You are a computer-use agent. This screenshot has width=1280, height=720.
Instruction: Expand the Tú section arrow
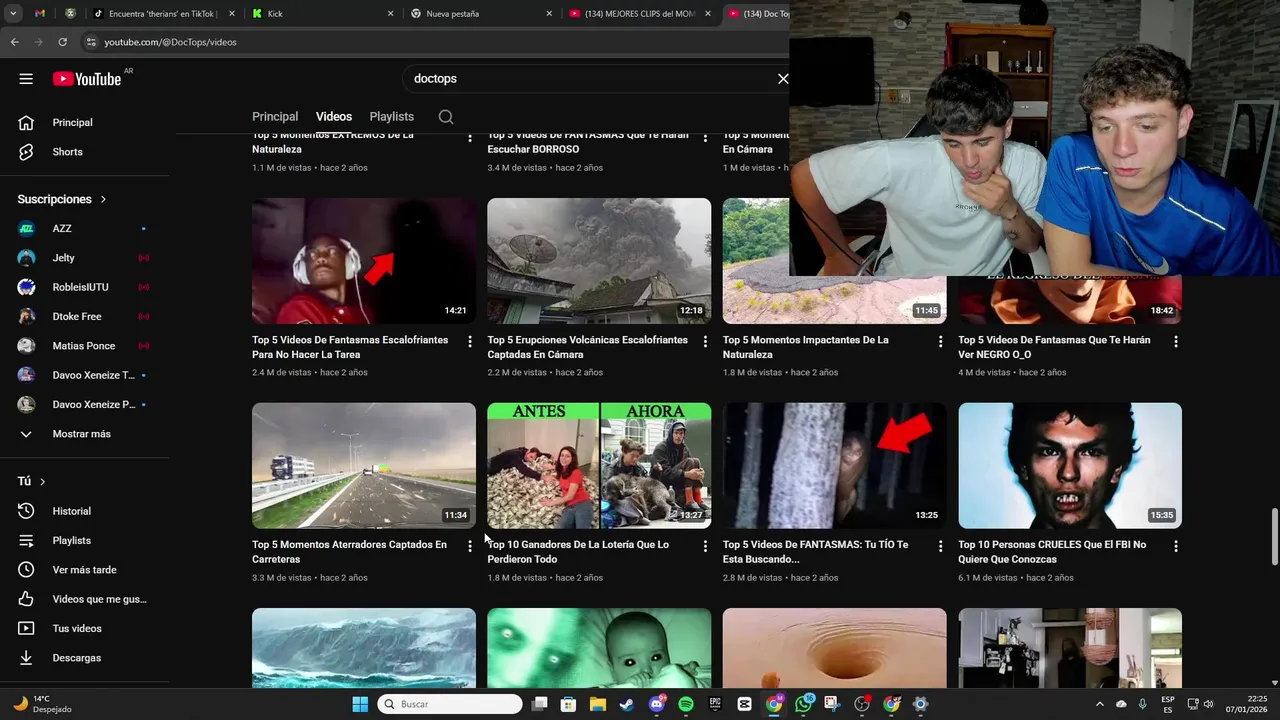coord(42,481)
